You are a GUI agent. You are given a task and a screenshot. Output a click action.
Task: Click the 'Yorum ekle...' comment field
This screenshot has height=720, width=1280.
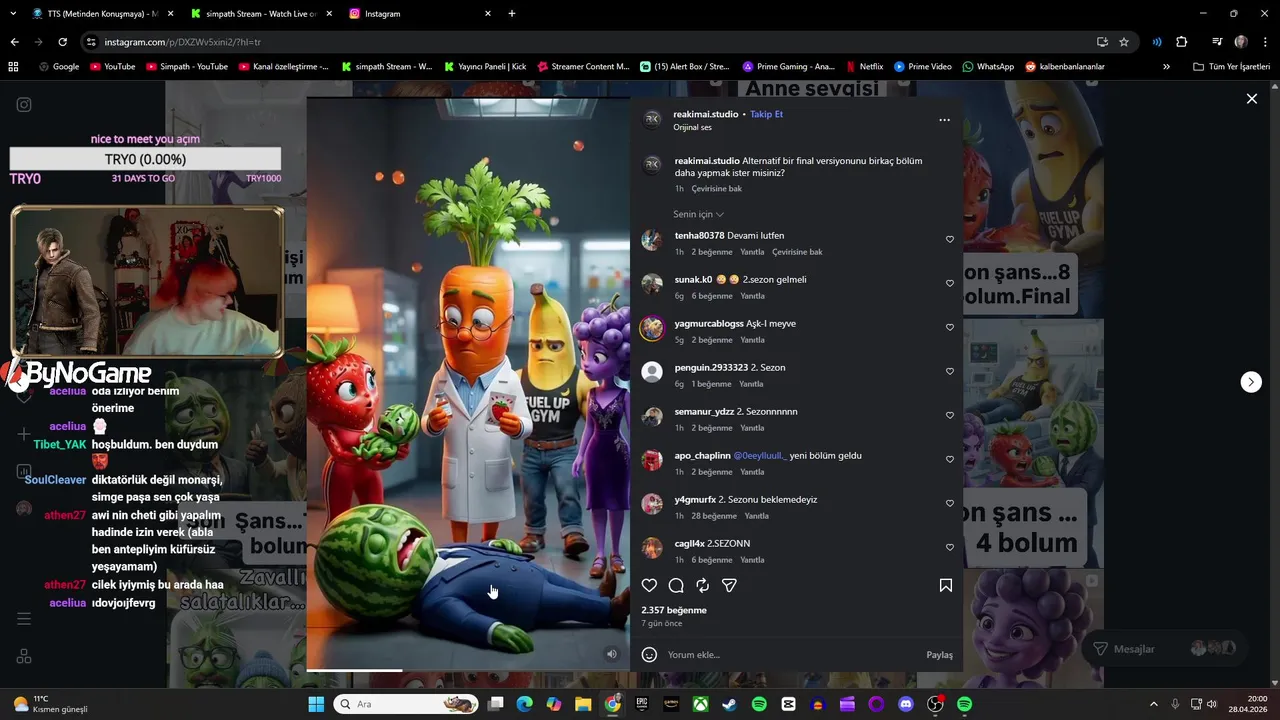click(790, 655)
